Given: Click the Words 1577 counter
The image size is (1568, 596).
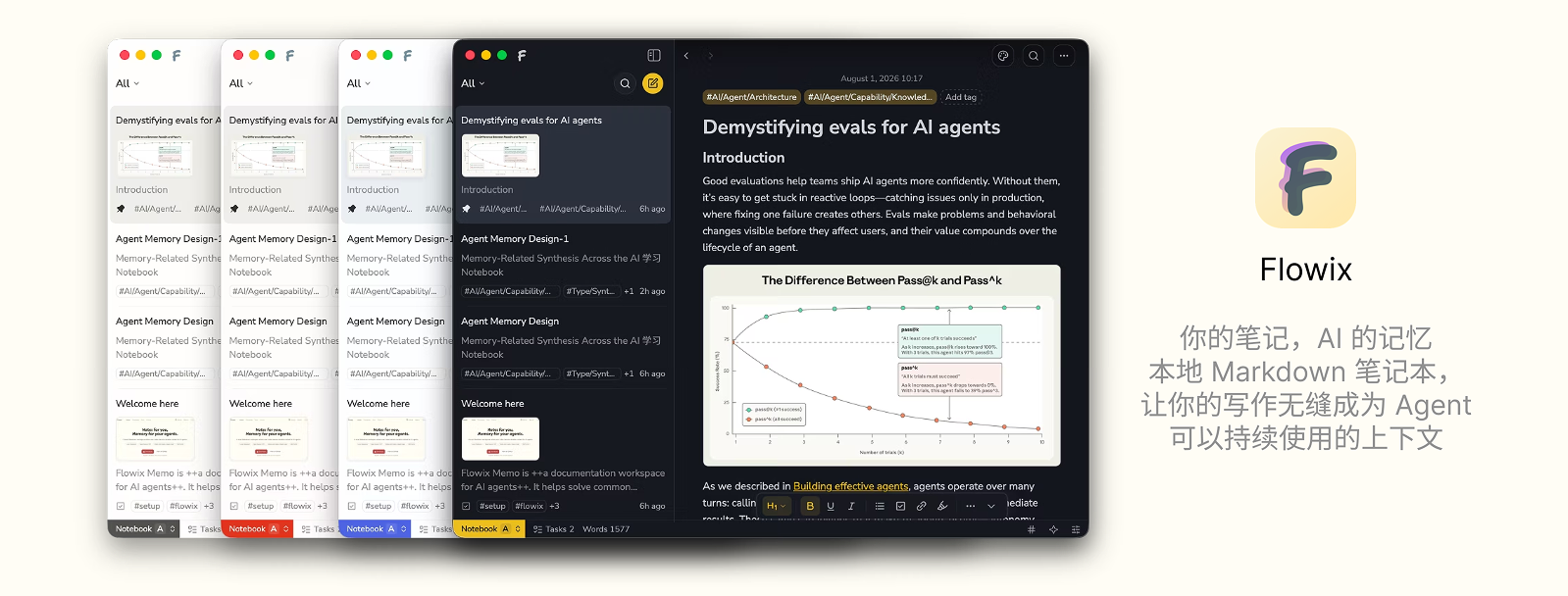Looking at the screenshot, I should (606, 529).
